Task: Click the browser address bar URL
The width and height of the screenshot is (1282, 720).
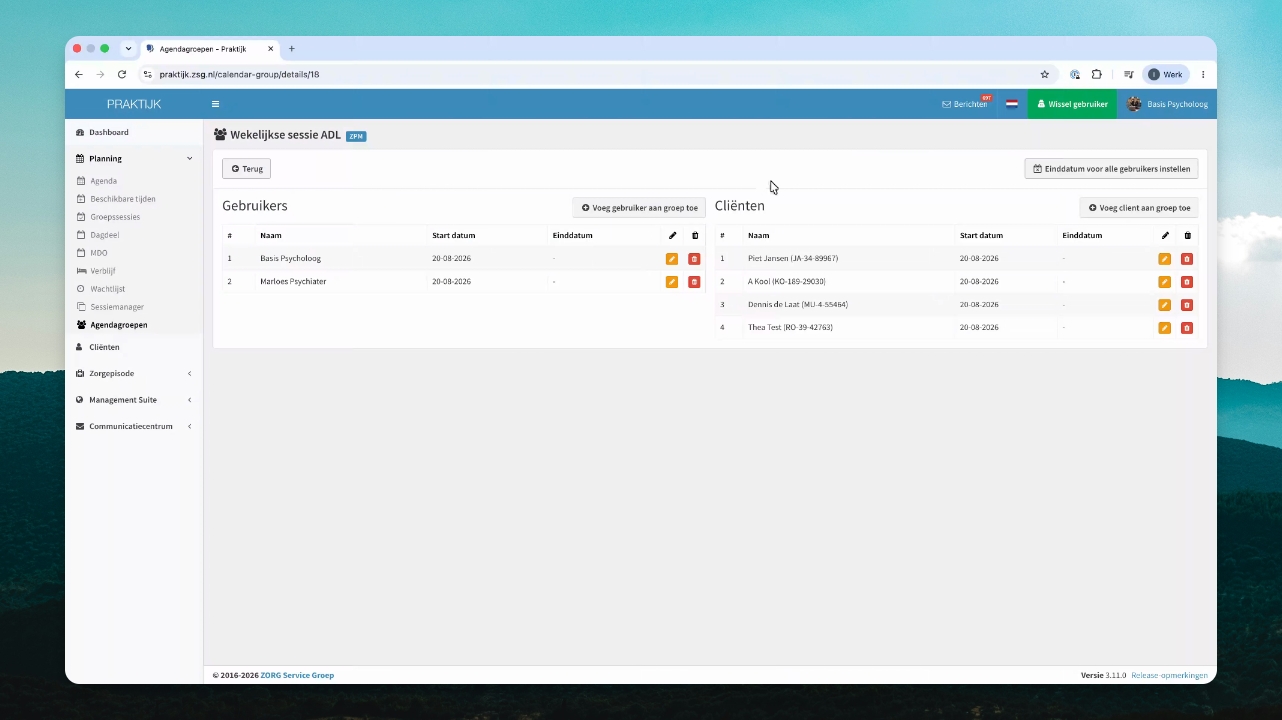Action: pyautogui.click(x=239, y=74)
